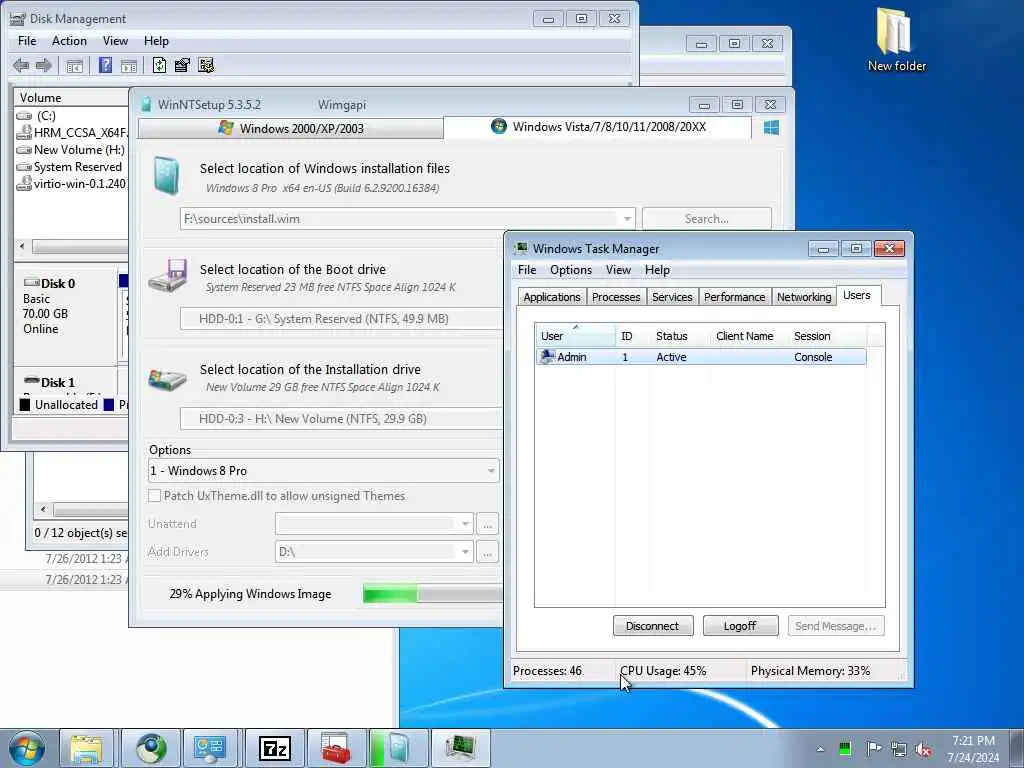Open Task Manager Options menu

click(571, 270)
